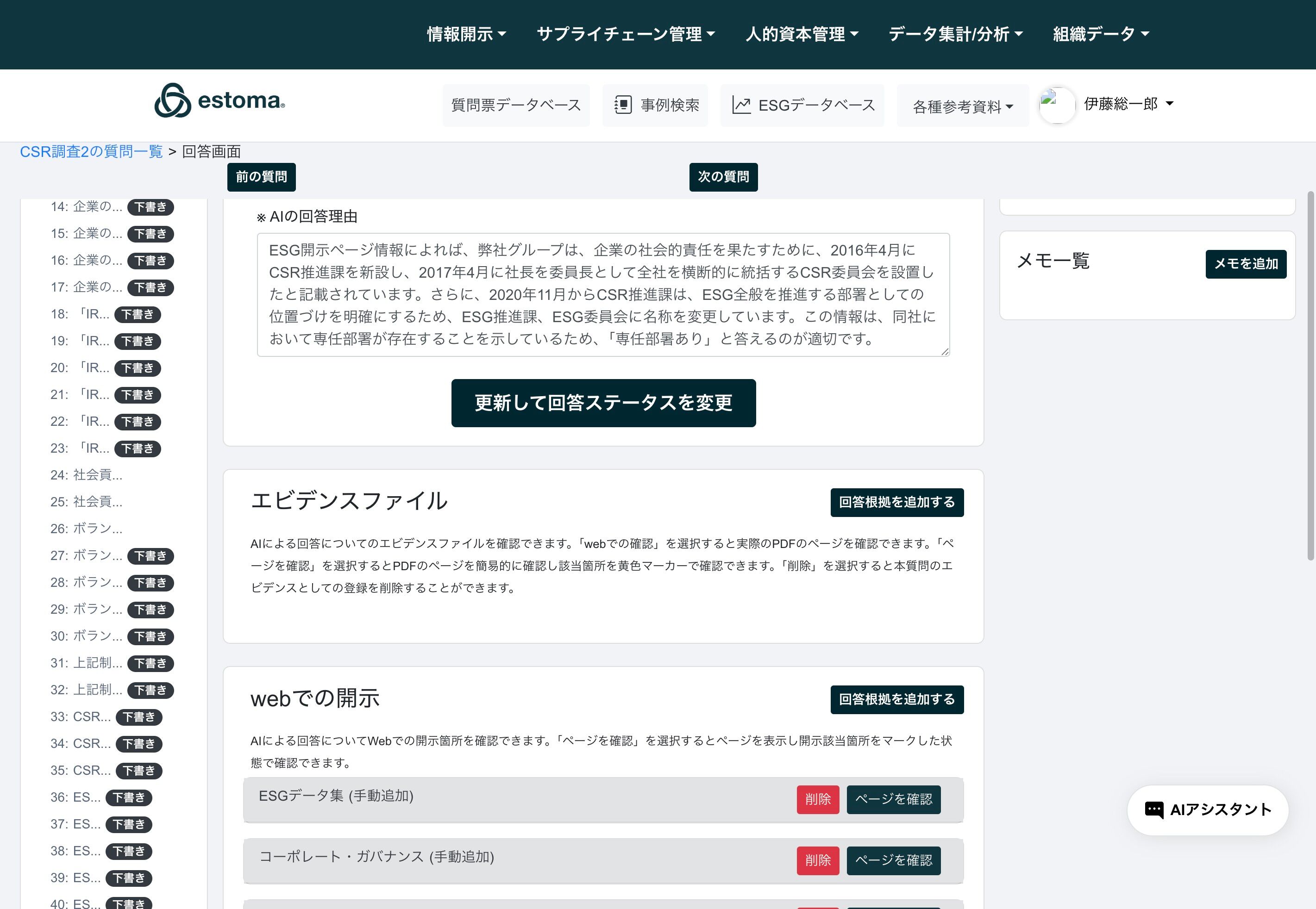Open the AIアシスタント chat bubble
Screen dimensions: 1316x909
click(1208, 809)
